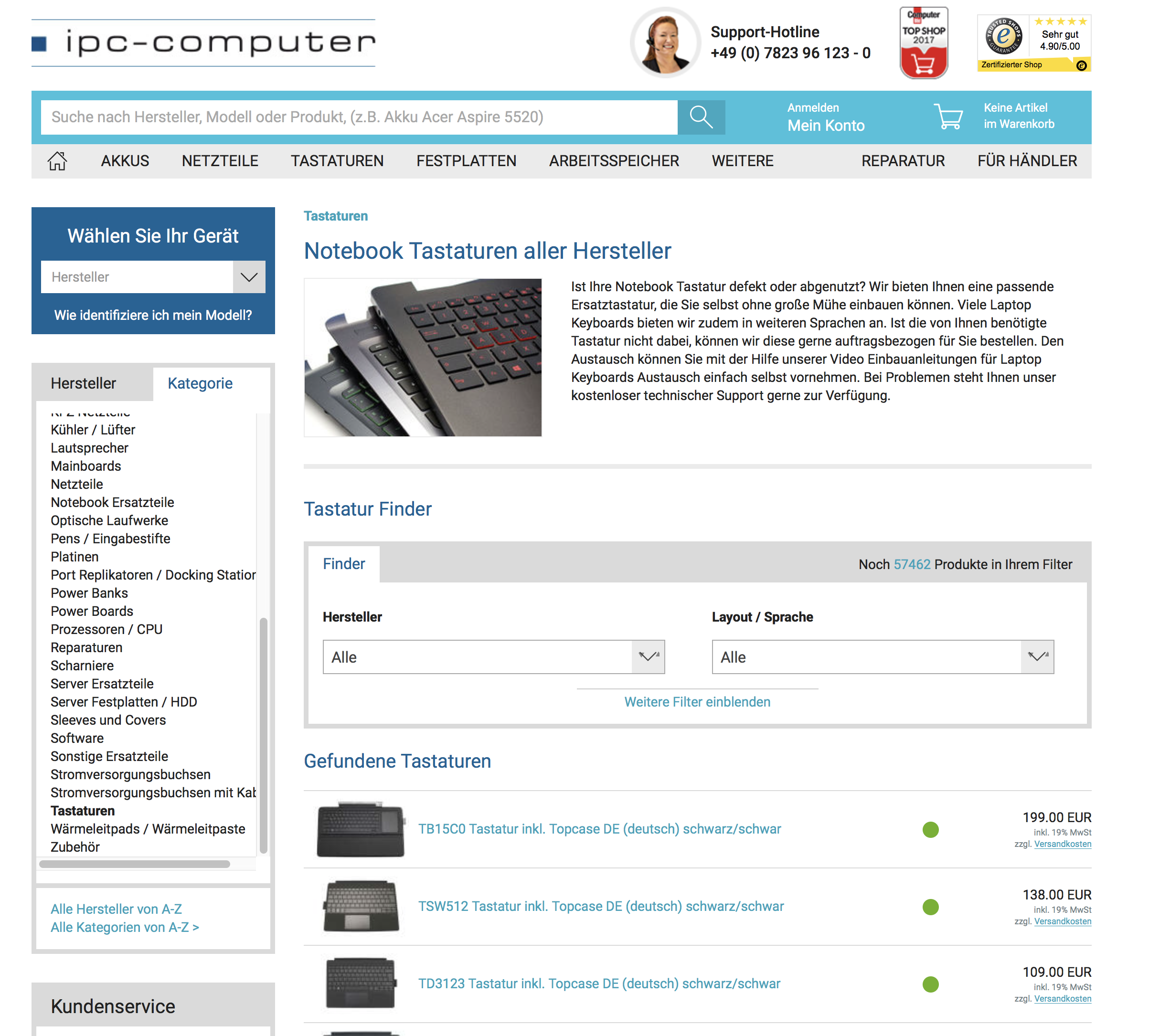Select Sleeves und Covers category
Viewport: 1149px width, 1036px height.
[x=108, y=720]
